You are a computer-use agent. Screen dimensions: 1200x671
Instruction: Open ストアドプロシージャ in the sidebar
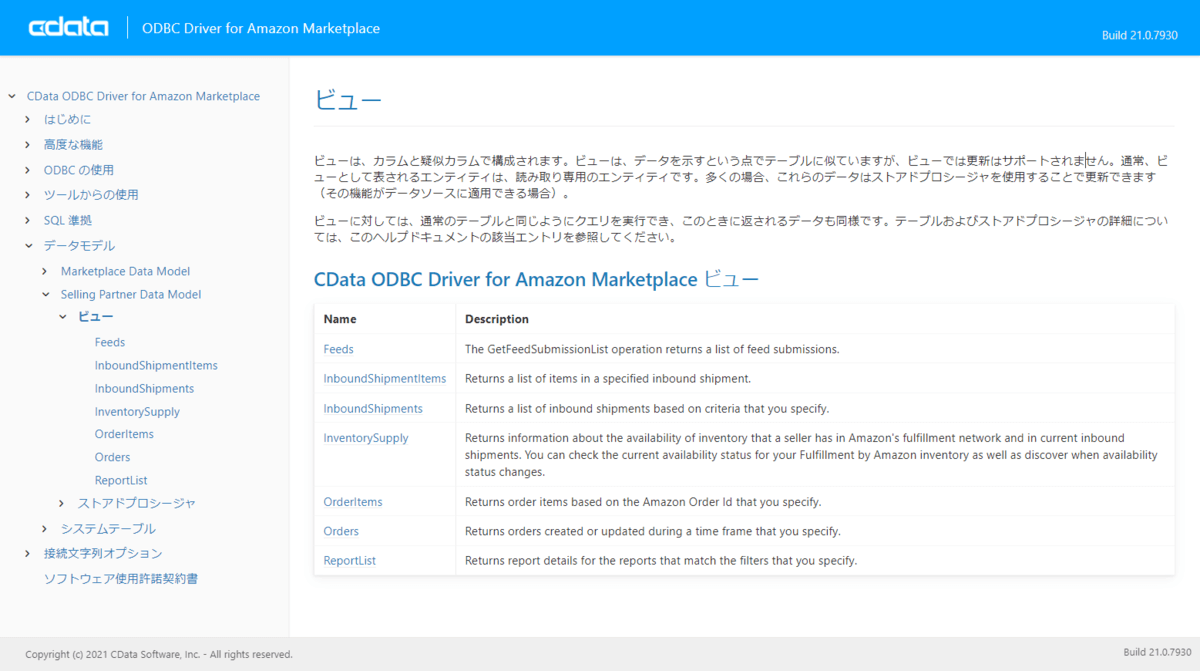pyautogui.click(x=137, y=504)
